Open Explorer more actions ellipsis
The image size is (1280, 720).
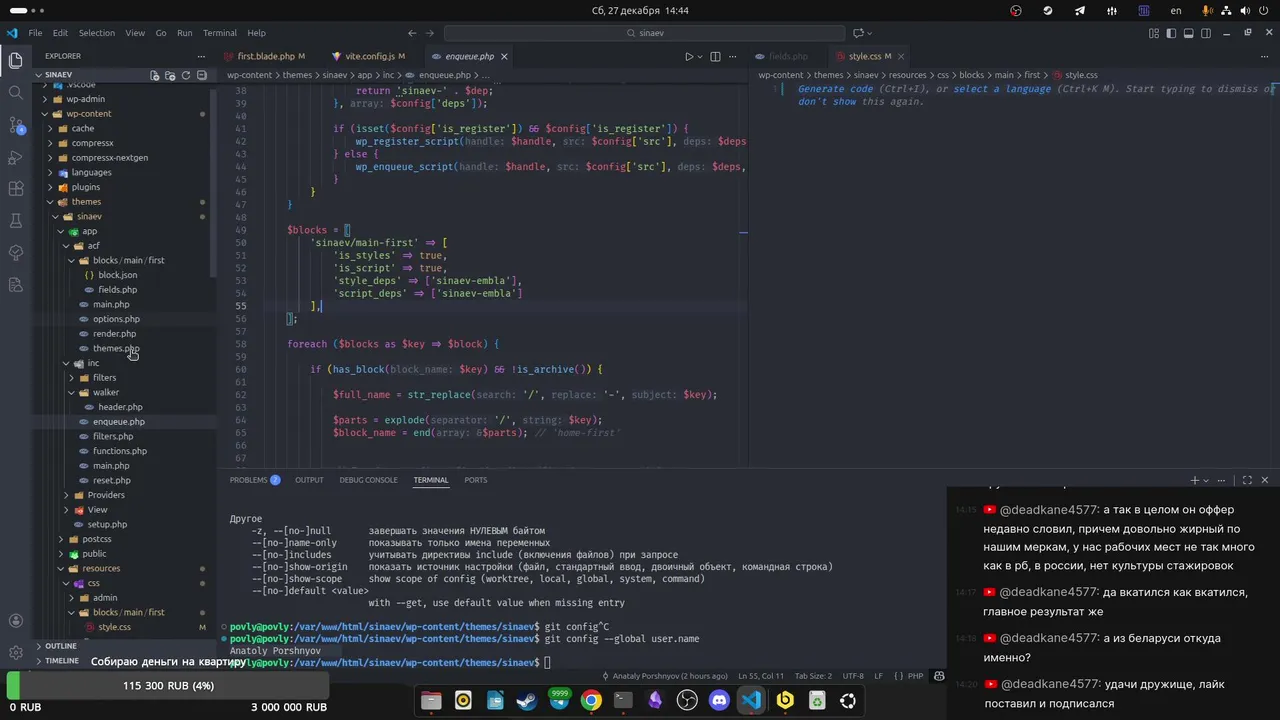click(201, 56)
